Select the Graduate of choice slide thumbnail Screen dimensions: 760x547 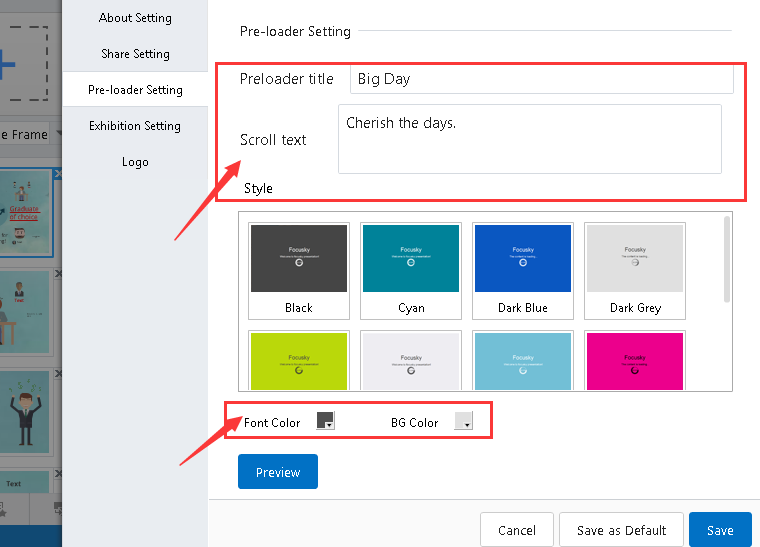click(x=25, y=213)
